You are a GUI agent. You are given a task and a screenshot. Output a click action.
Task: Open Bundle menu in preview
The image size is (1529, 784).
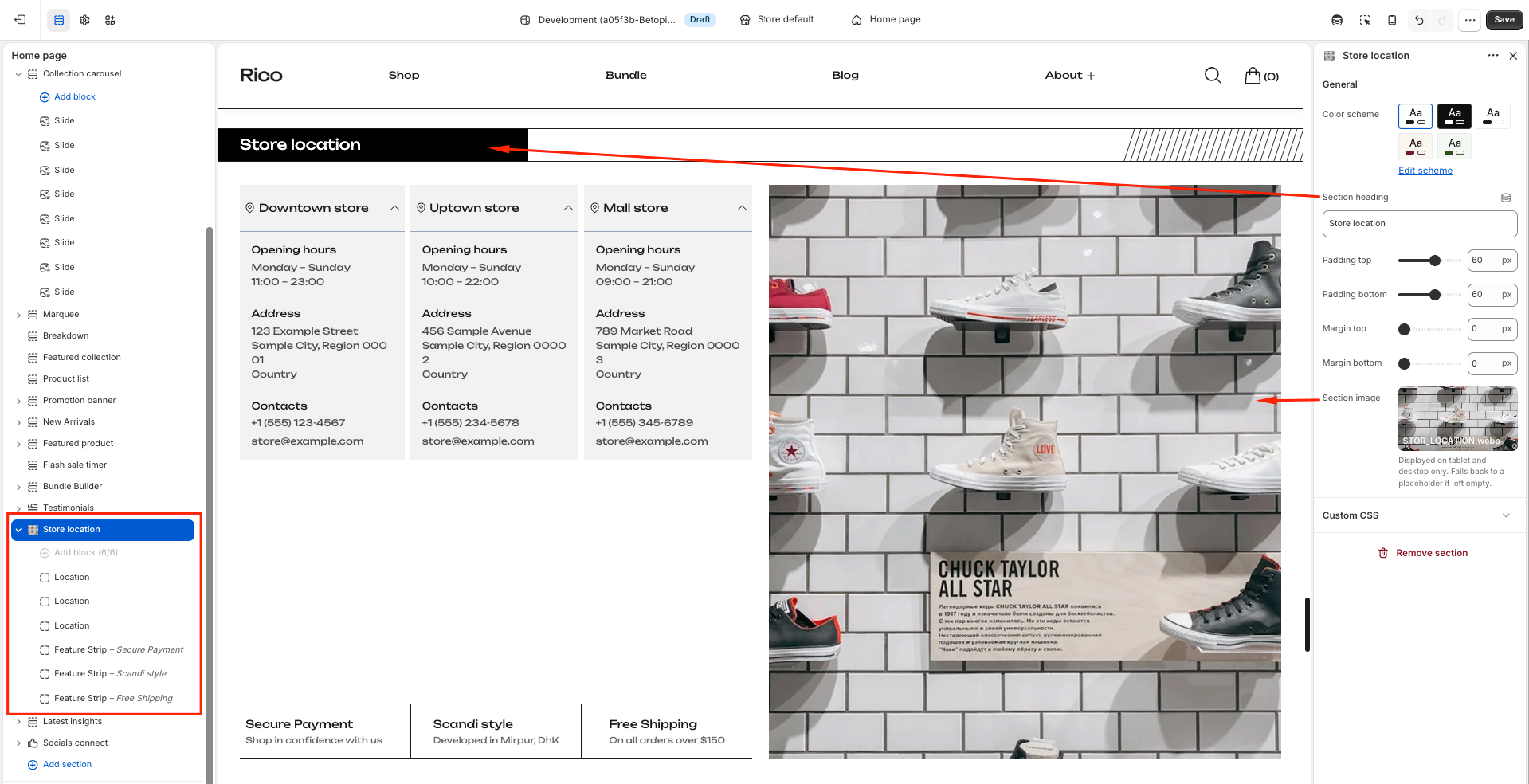point(626,75)
